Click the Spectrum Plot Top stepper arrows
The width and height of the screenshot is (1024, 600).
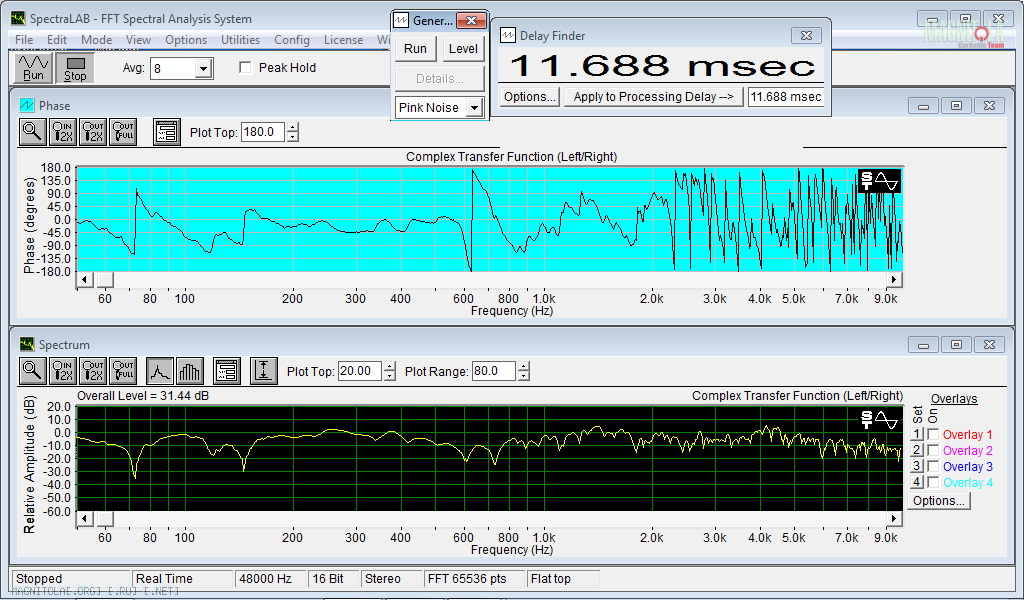(x=389, y=371)
